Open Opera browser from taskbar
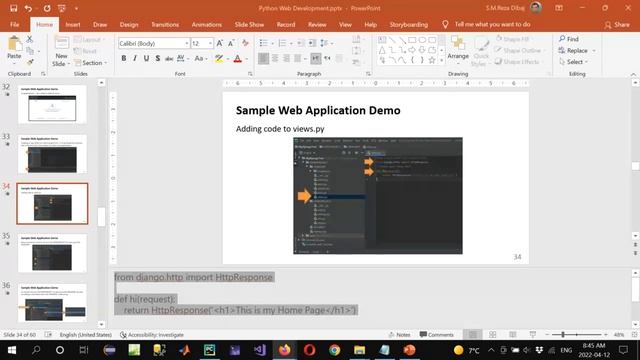 tap(309, 350)
